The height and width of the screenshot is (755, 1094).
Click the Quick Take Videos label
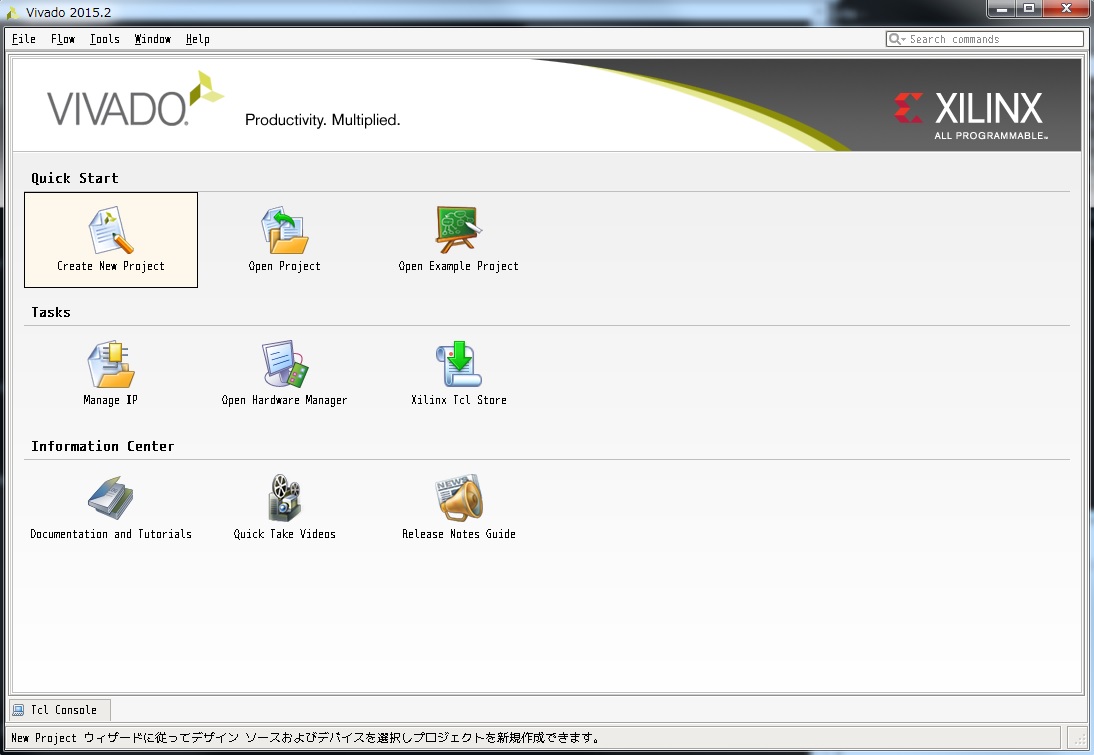[x=285, y=534]
